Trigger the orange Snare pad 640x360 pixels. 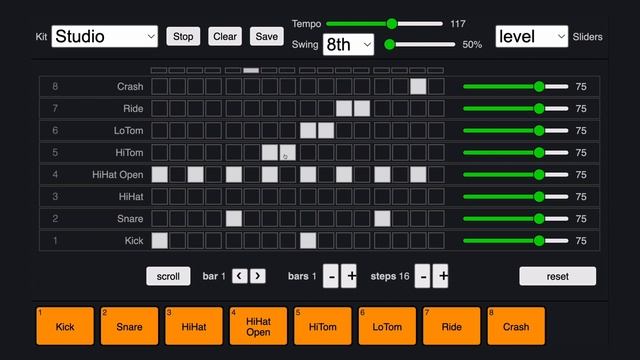pyautogui.click(x=129, y=326)
